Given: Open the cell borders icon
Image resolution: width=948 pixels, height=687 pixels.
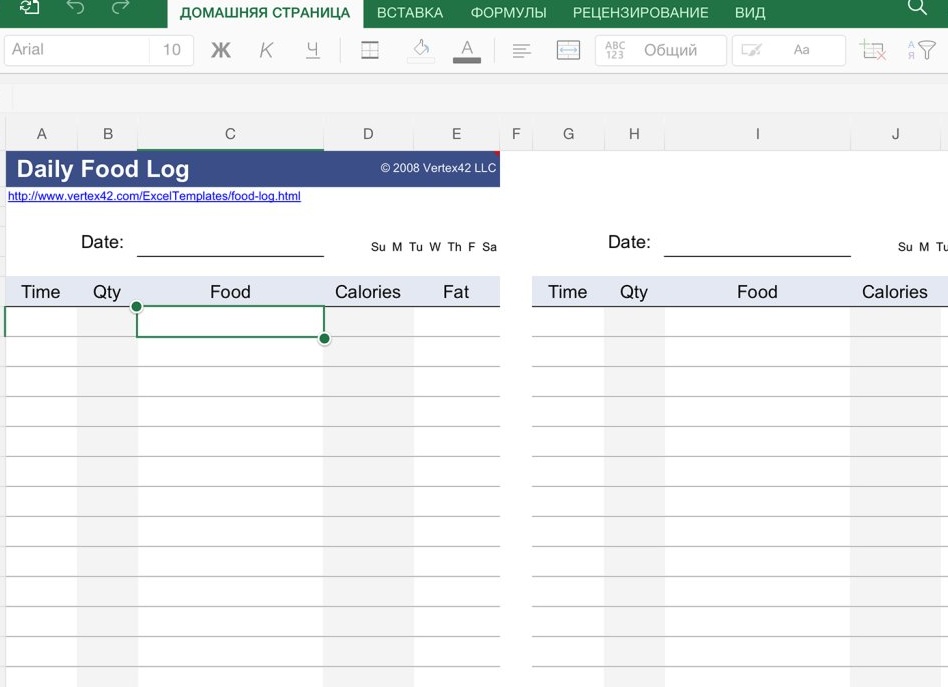Looking at the screenshot, I should coord(369,50).
